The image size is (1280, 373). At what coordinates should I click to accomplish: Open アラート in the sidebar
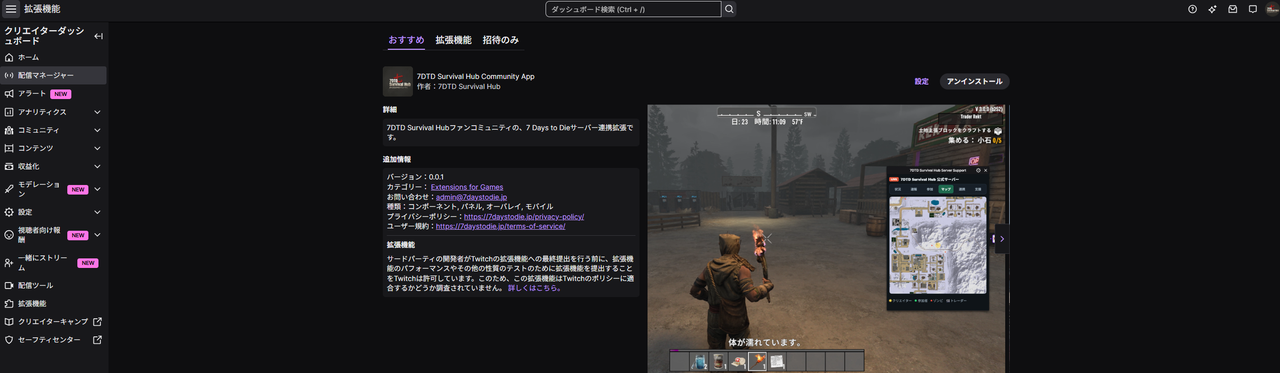tap(53, 93)
